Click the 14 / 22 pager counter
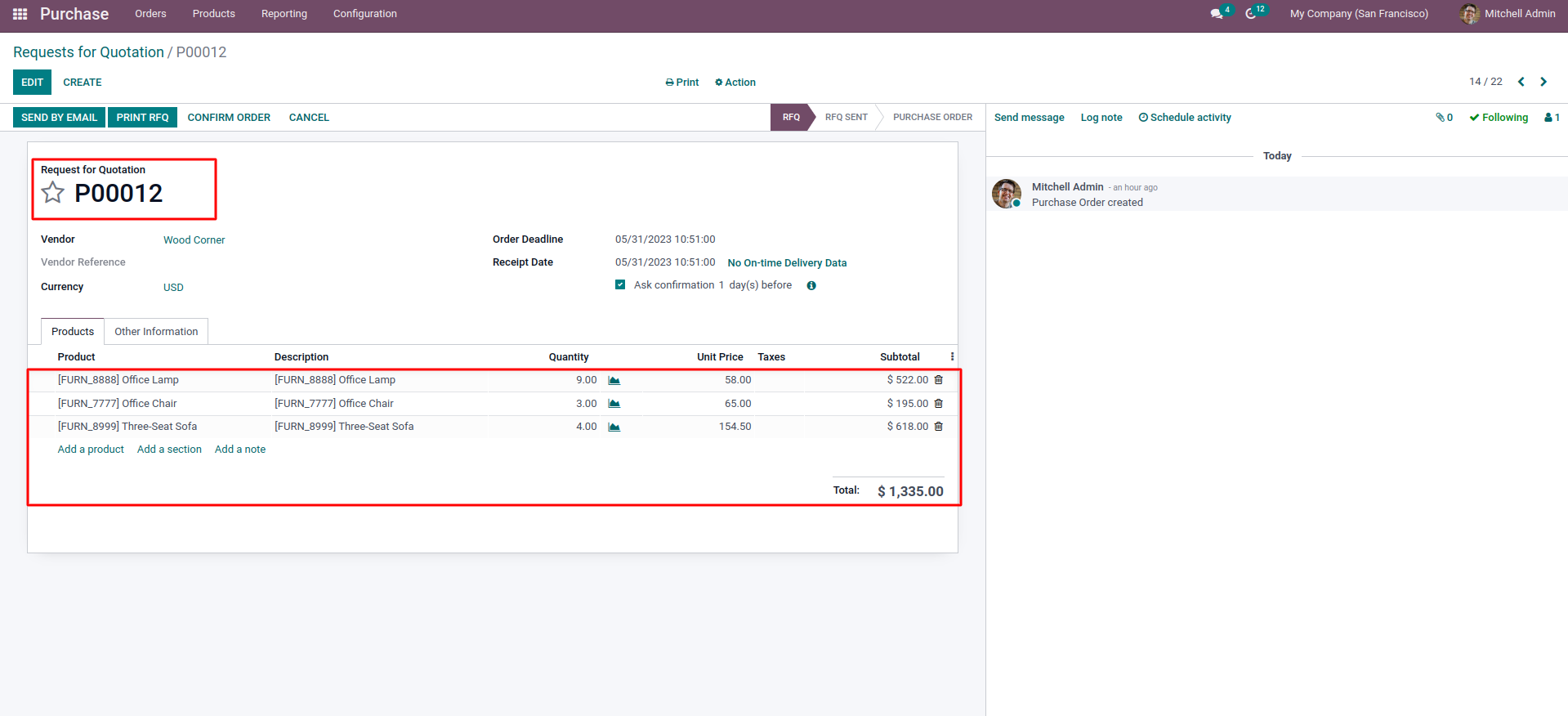Viewport: 1568px width, 716px height. point(1485,82)
